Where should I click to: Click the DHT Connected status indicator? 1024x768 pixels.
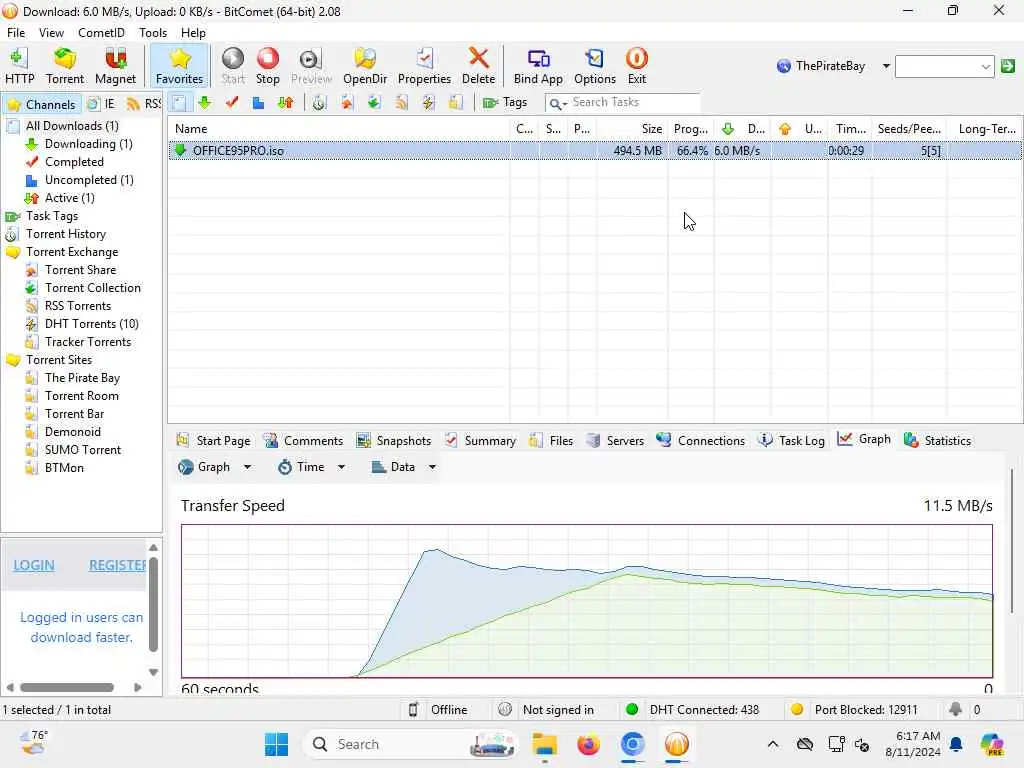pyautogui.click(x=692, y=710)
